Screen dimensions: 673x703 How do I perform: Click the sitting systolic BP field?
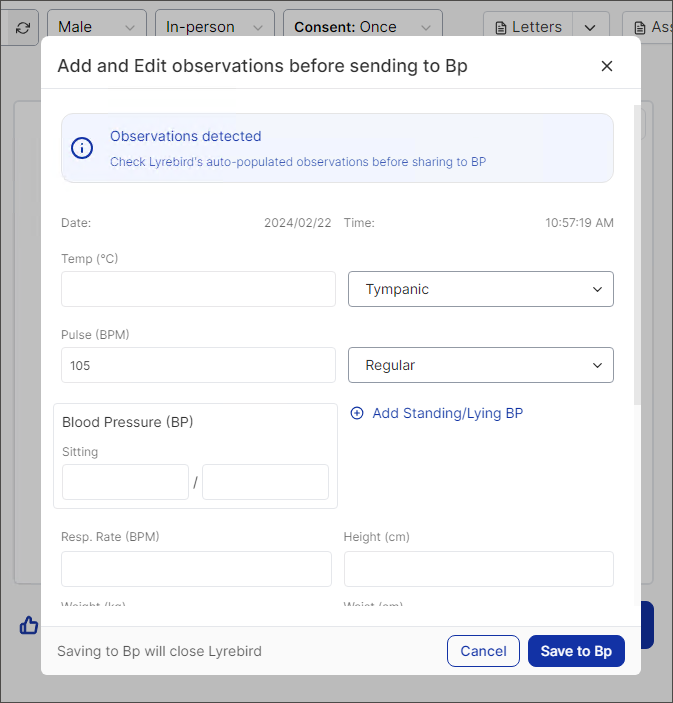(126, 482)
